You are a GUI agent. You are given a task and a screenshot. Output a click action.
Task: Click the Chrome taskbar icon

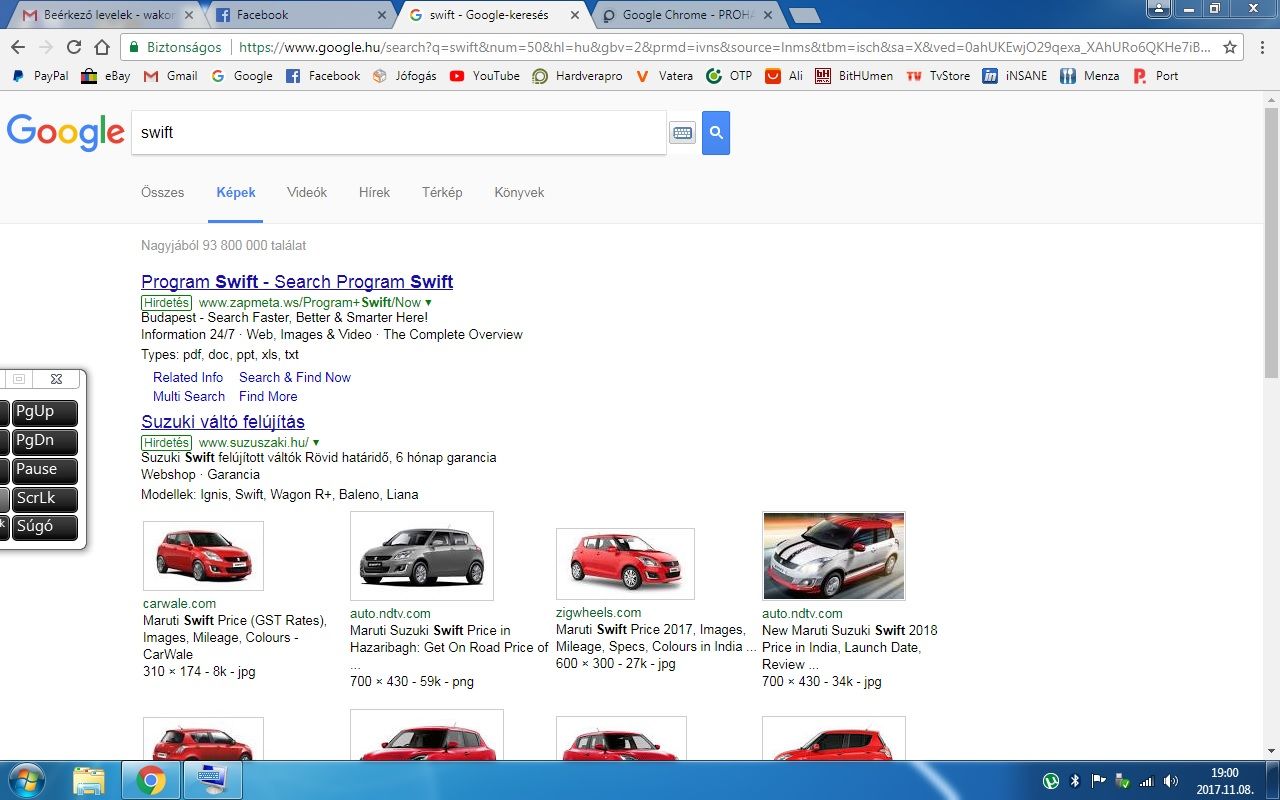pos(151,780)
